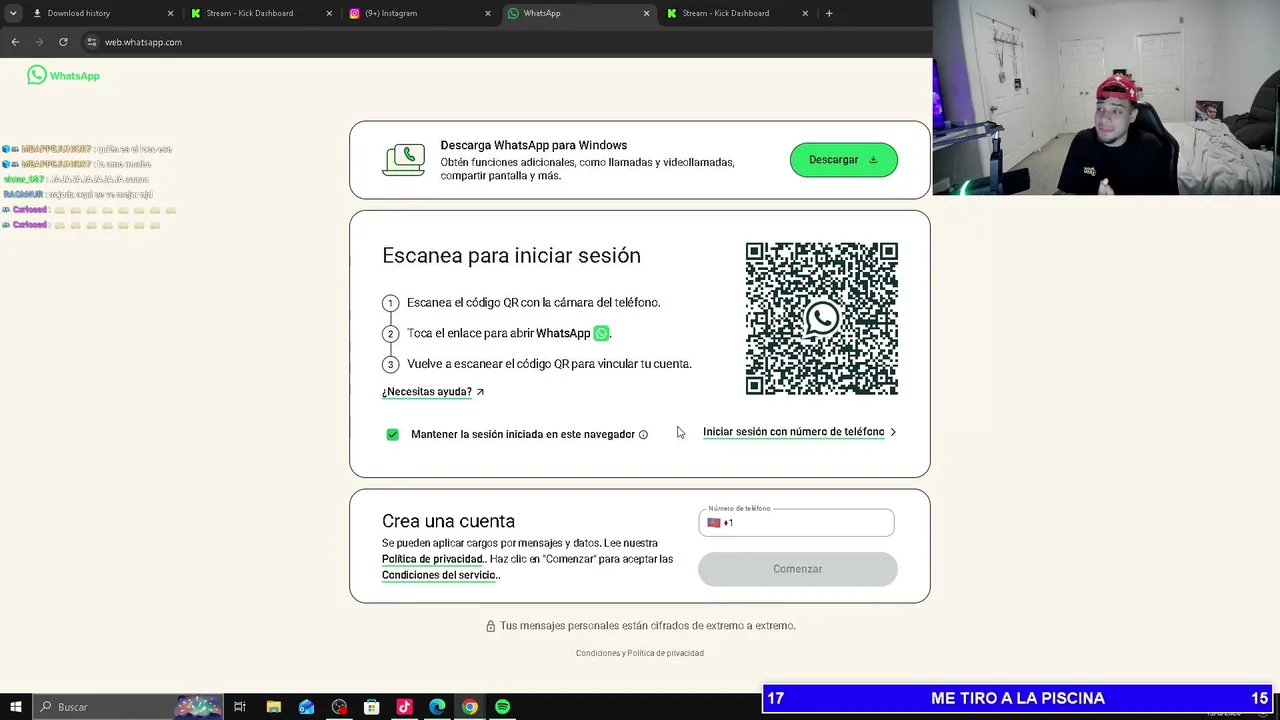
Task: Open the 'Política de privacidad' link in Crea una cuenta
Action: point(433,559)
